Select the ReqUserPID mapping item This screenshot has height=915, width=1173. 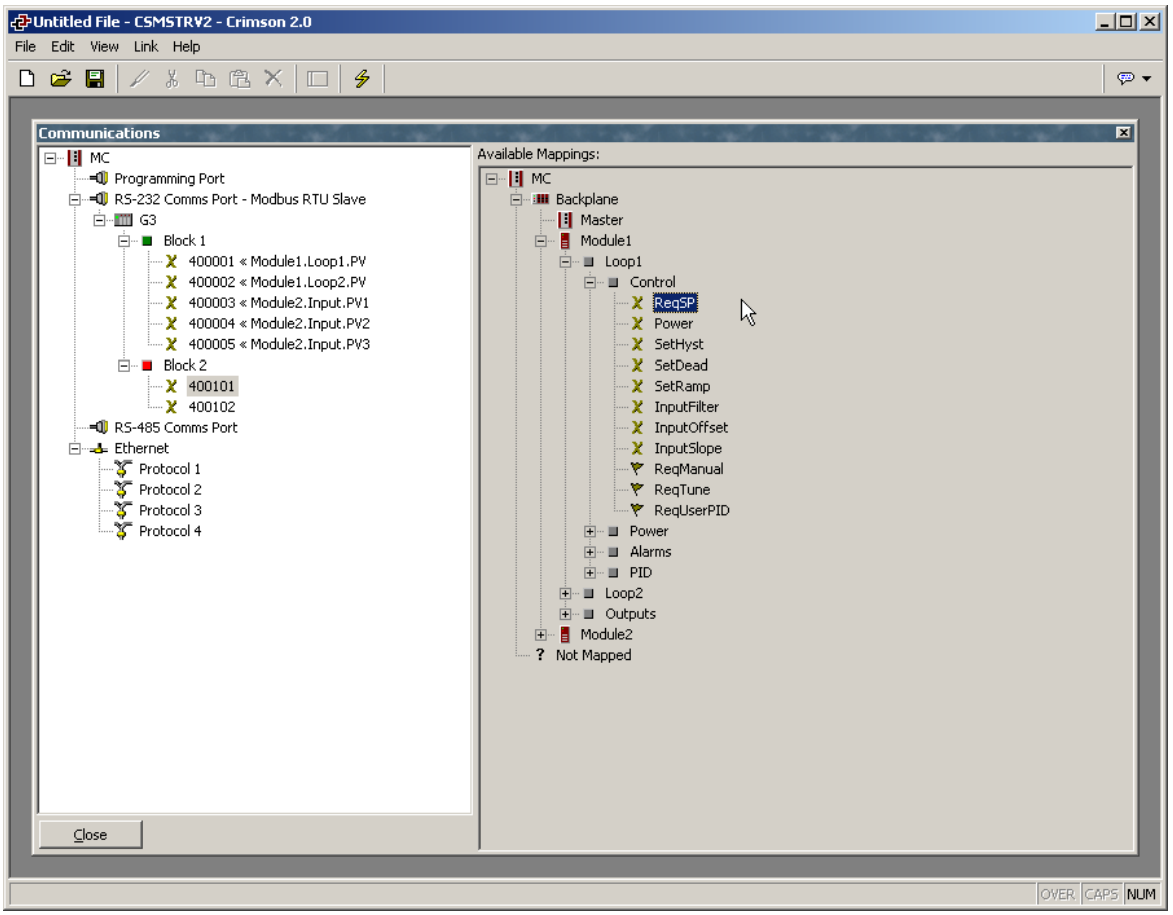(691, 510)
